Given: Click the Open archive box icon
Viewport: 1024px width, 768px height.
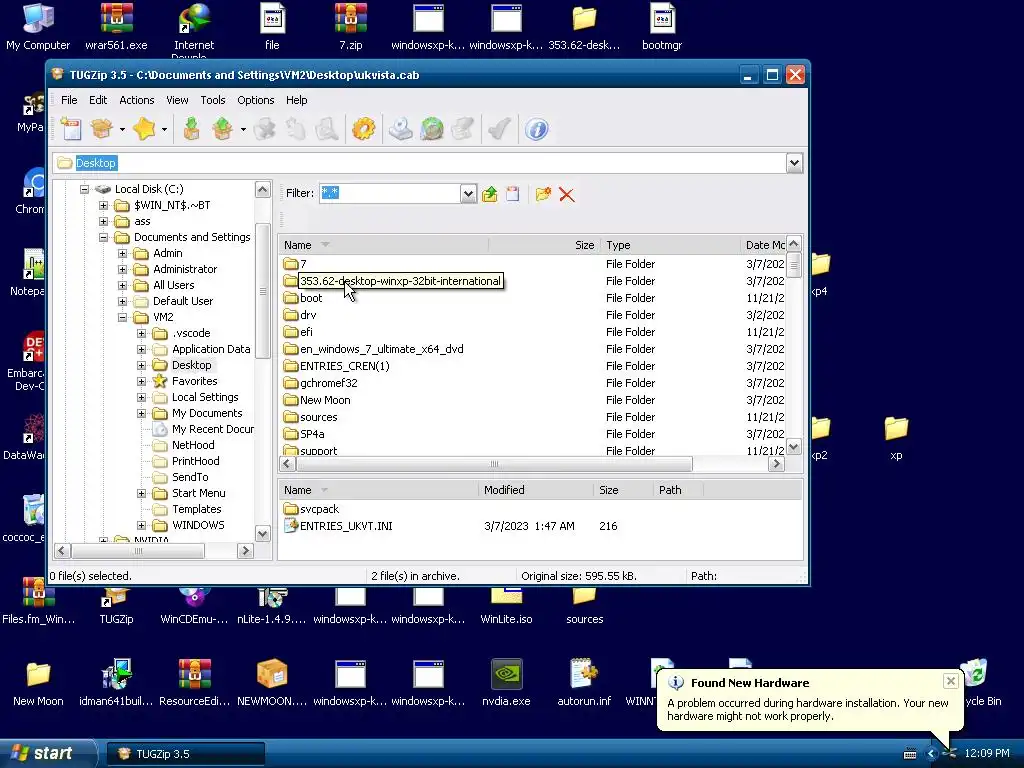Looking at the screenshot, I should coord(102,129).
